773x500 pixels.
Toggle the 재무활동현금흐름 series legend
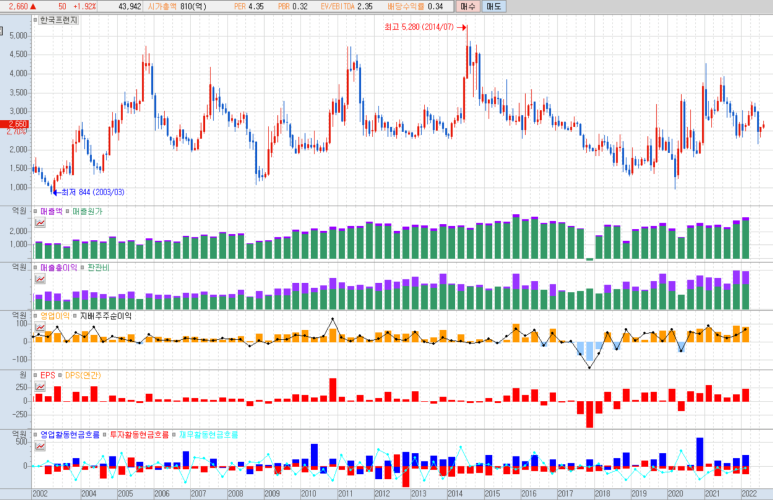tap(206, 434)
